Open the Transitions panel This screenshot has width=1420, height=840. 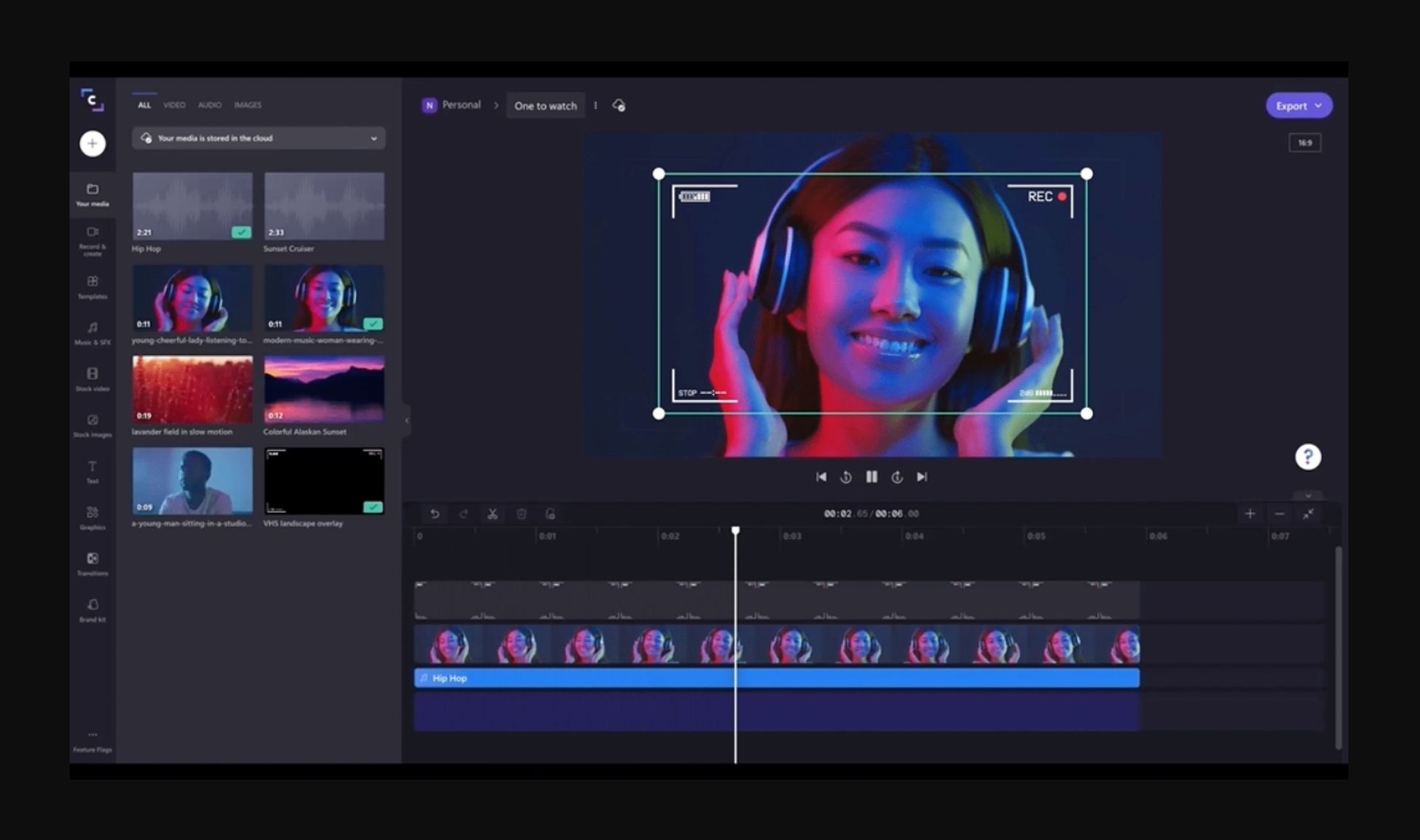point(92,563)
